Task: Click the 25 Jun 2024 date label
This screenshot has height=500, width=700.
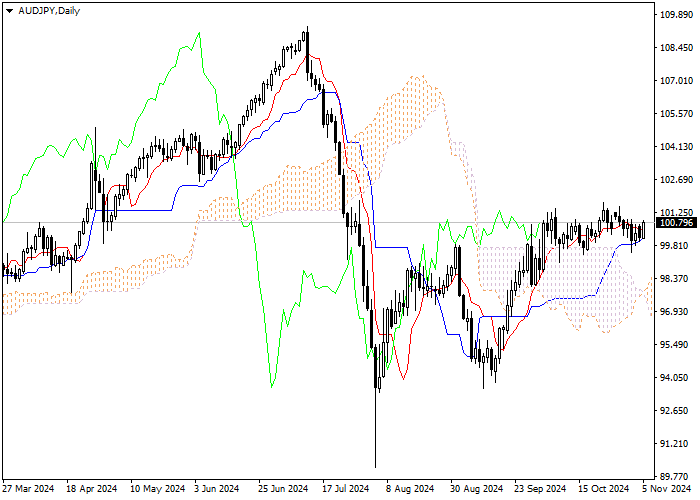Action: [x=283, y=489]
